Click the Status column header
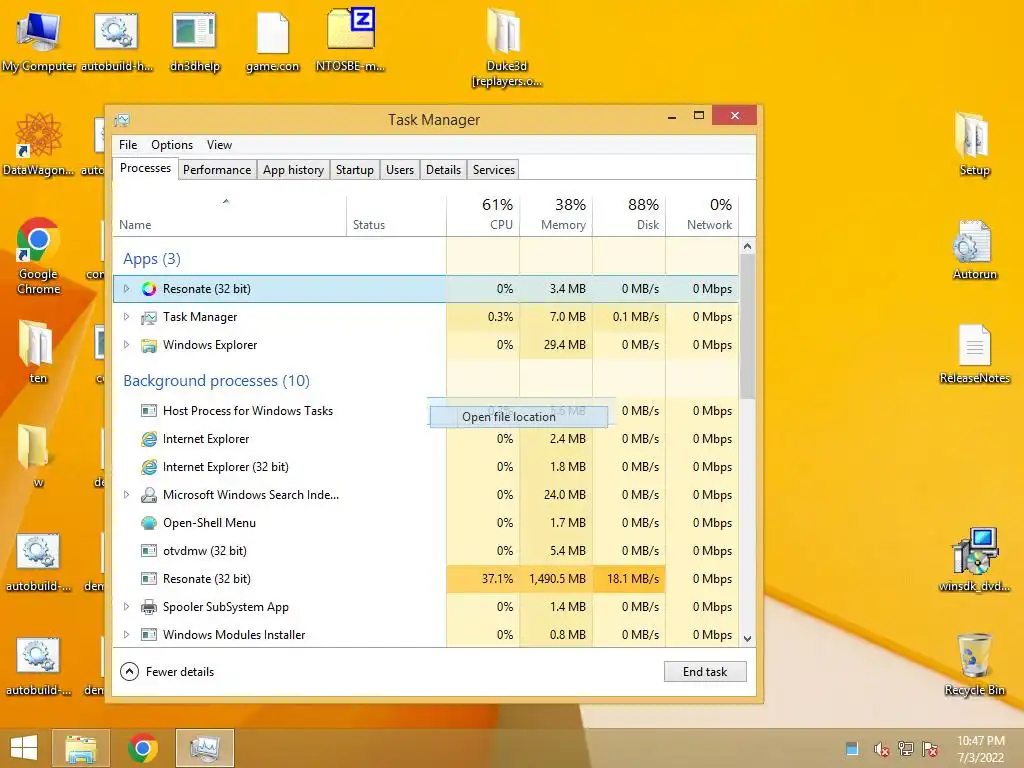 (x=396, y=216)
